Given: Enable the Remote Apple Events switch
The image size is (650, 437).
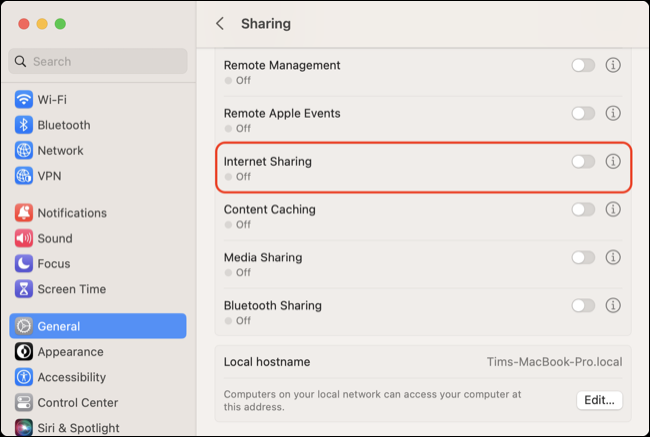Looking at the screenshot, I should pos(582,113).
